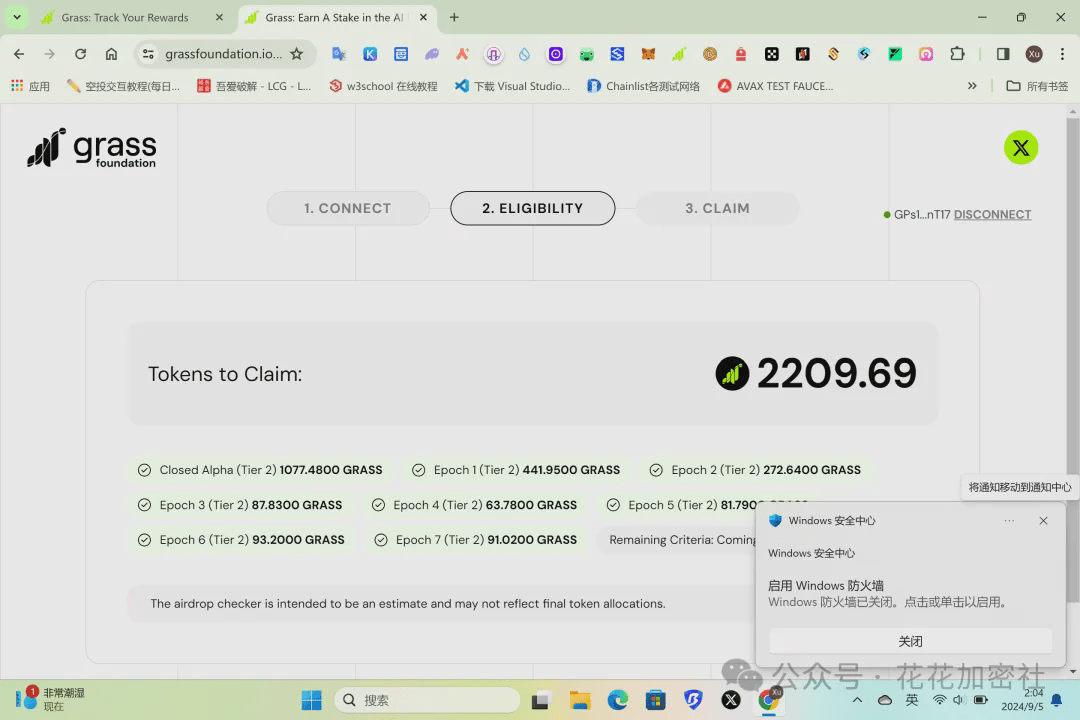Screen dimensions: 1080x720
Task: Open a new browser tab
Action: [454, 18]
